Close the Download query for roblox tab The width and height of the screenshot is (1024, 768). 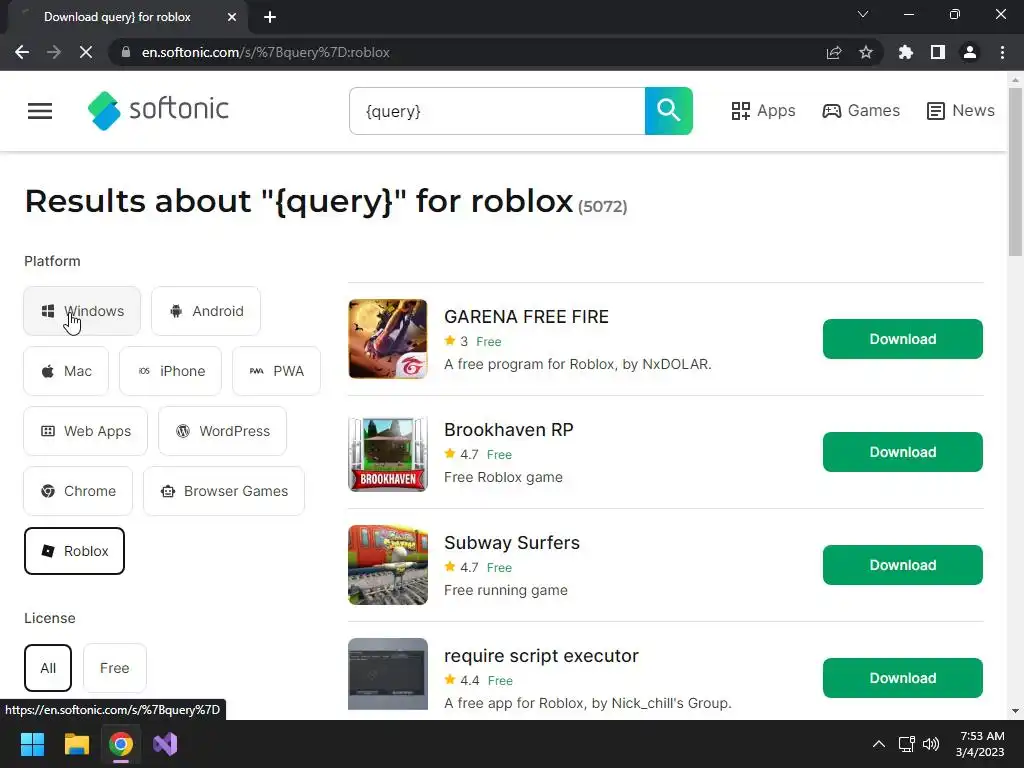pos(232,17)
